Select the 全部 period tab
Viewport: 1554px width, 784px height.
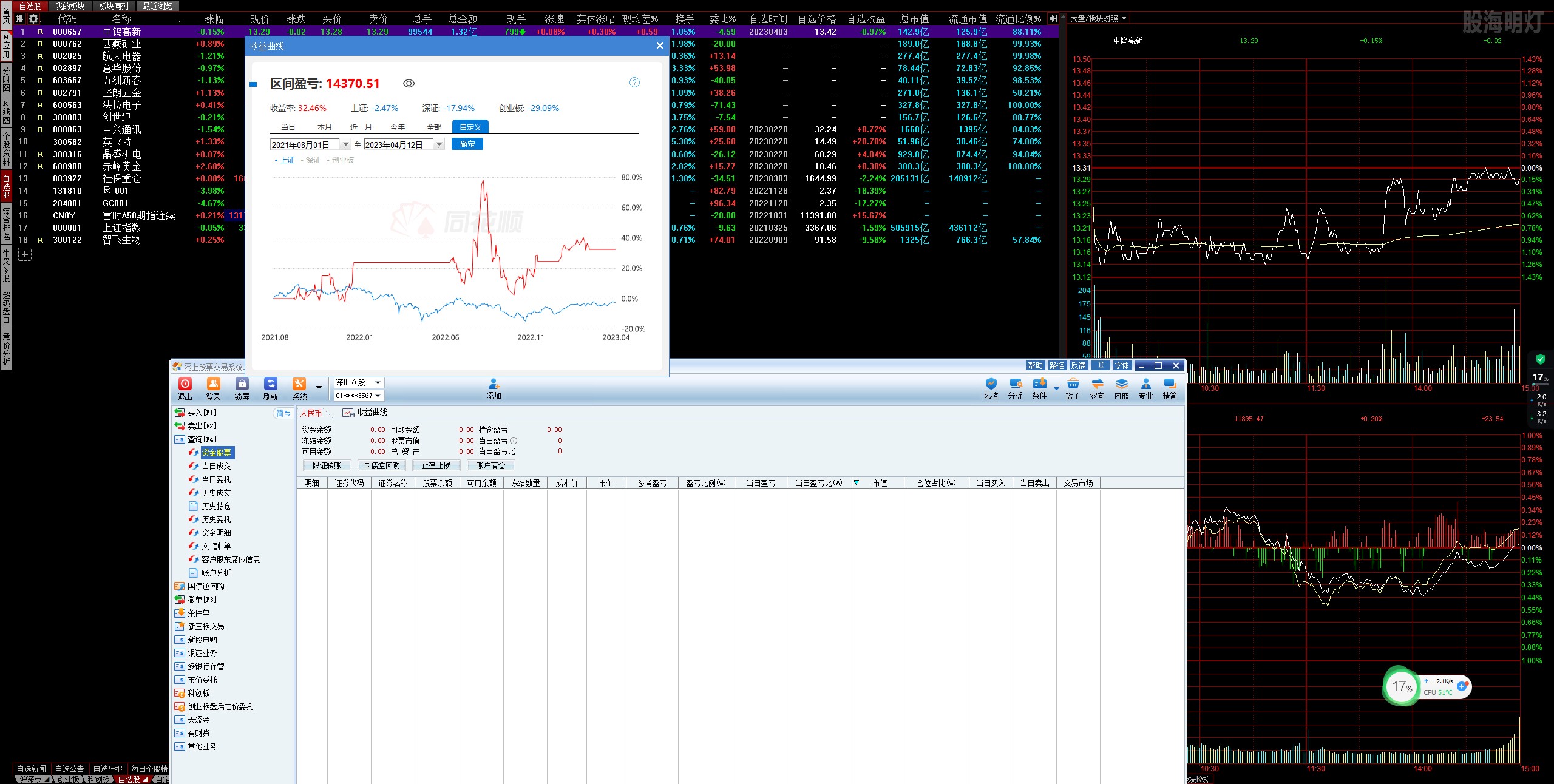pos(434,127)
